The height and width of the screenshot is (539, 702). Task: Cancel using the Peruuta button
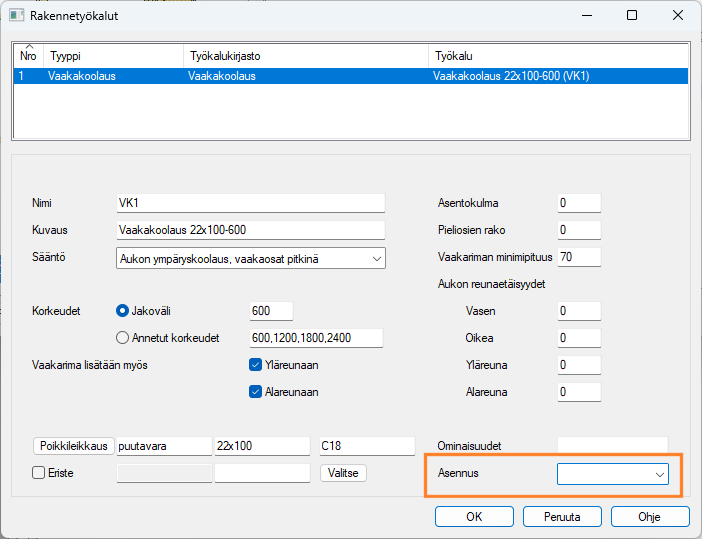(560, 517)
